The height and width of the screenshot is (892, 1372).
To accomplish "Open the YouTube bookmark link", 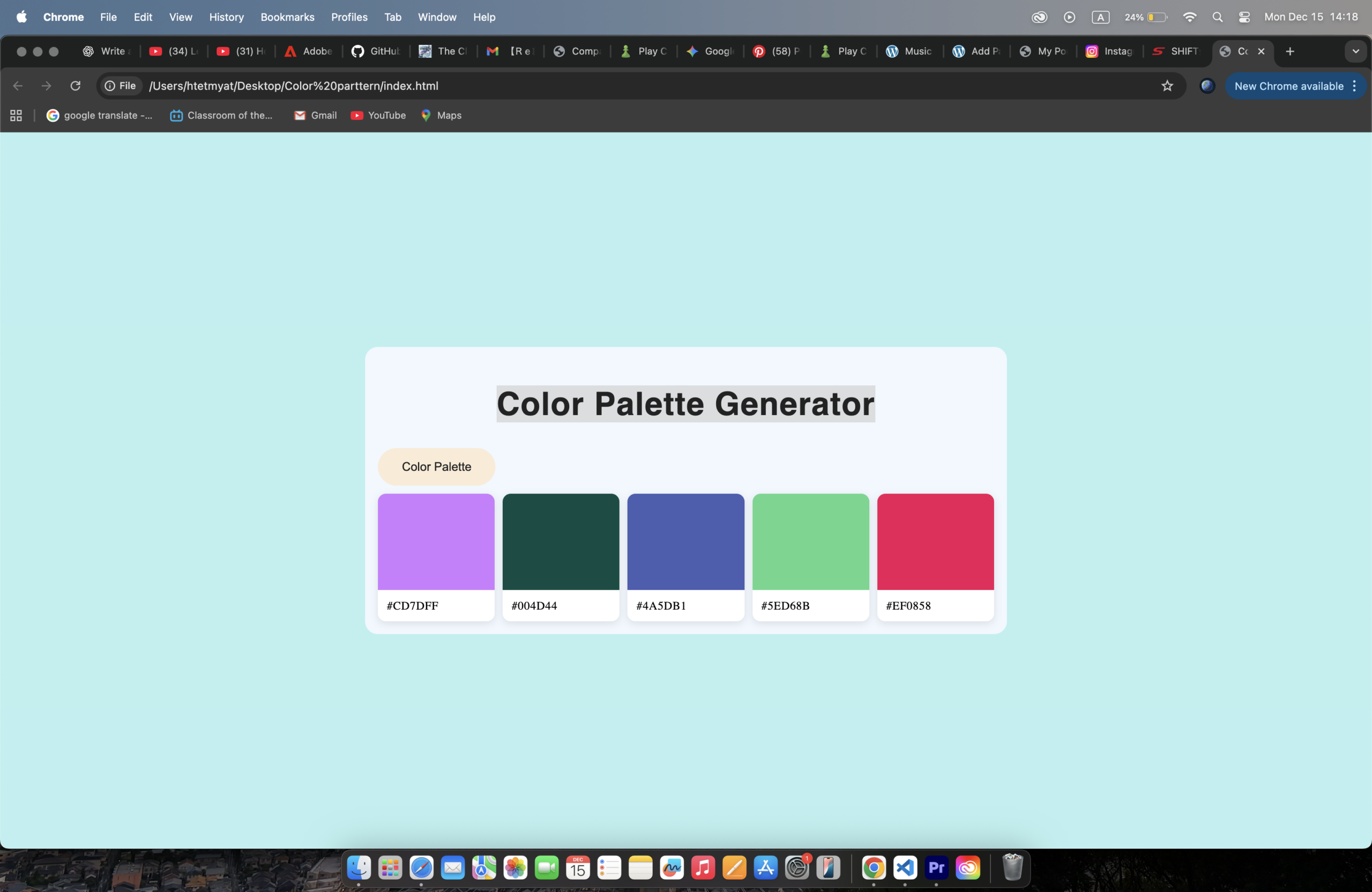I will (378, 115).
